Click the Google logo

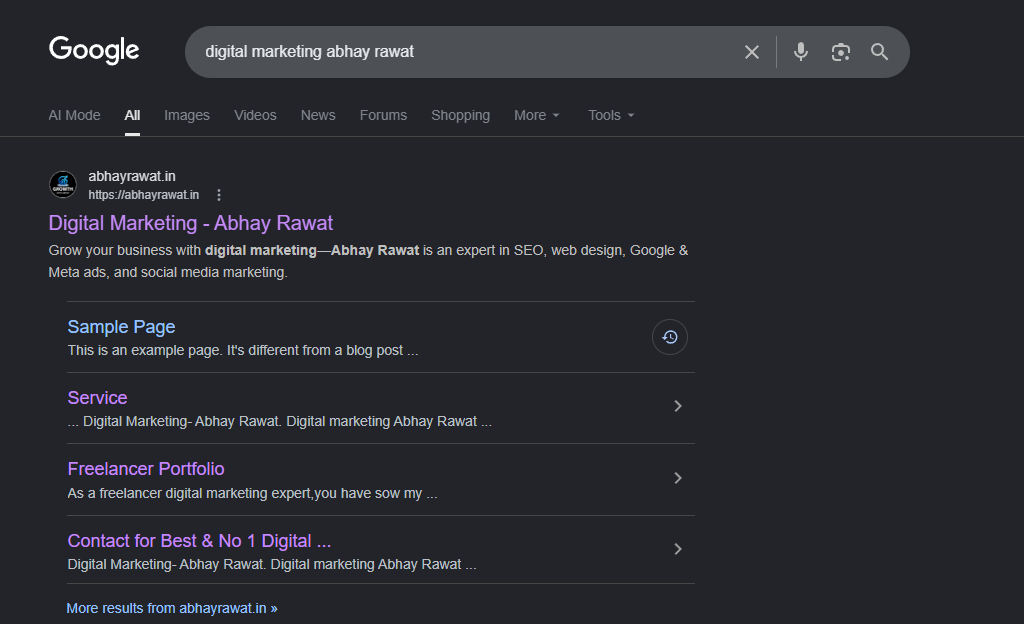pyautogui.click(x=94, y=50)
